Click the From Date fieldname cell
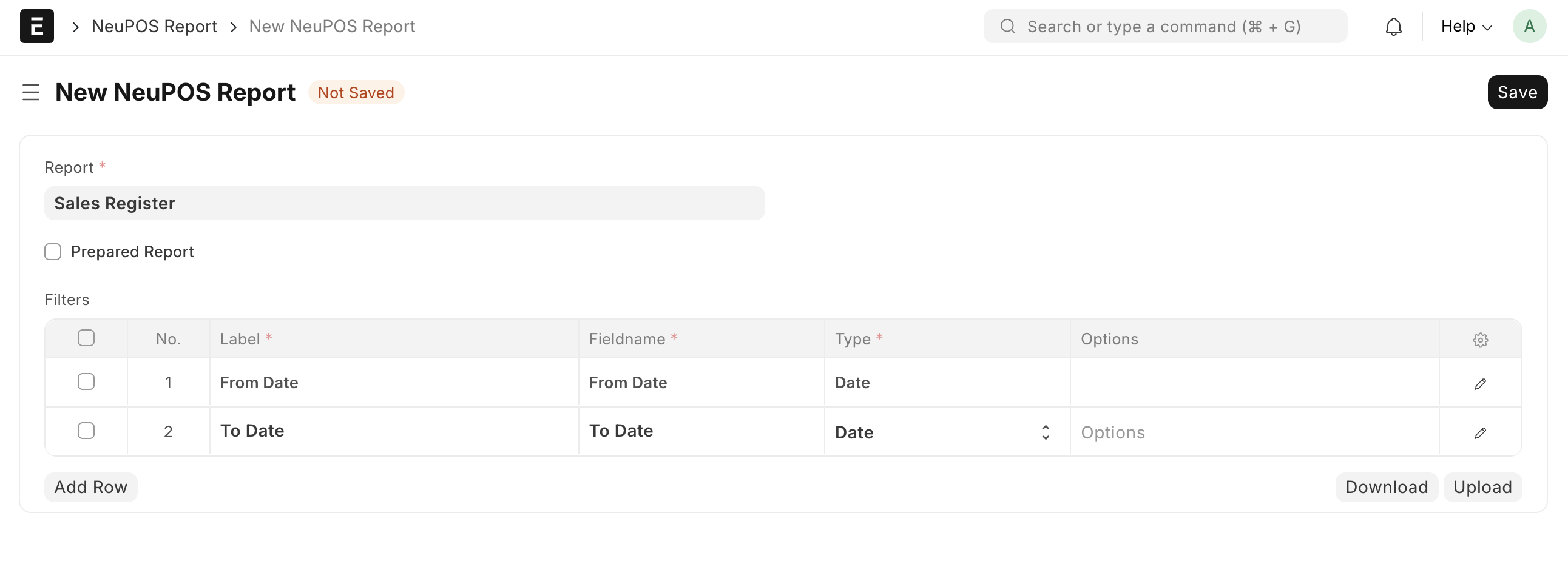This screenshot has width=1568, height=564. point(701,383)
